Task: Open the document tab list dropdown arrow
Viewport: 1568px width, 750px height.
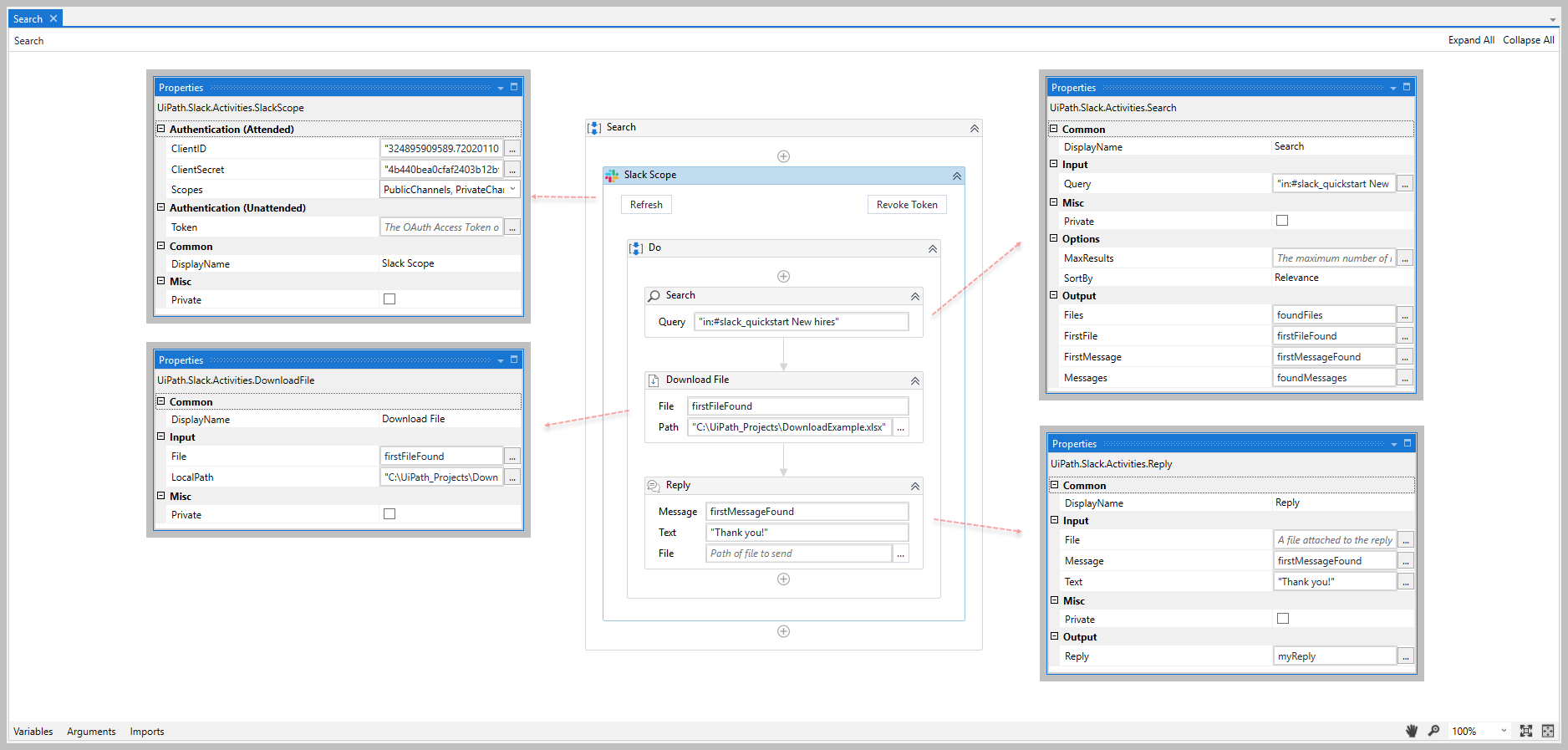Action: coord(1552,19)
